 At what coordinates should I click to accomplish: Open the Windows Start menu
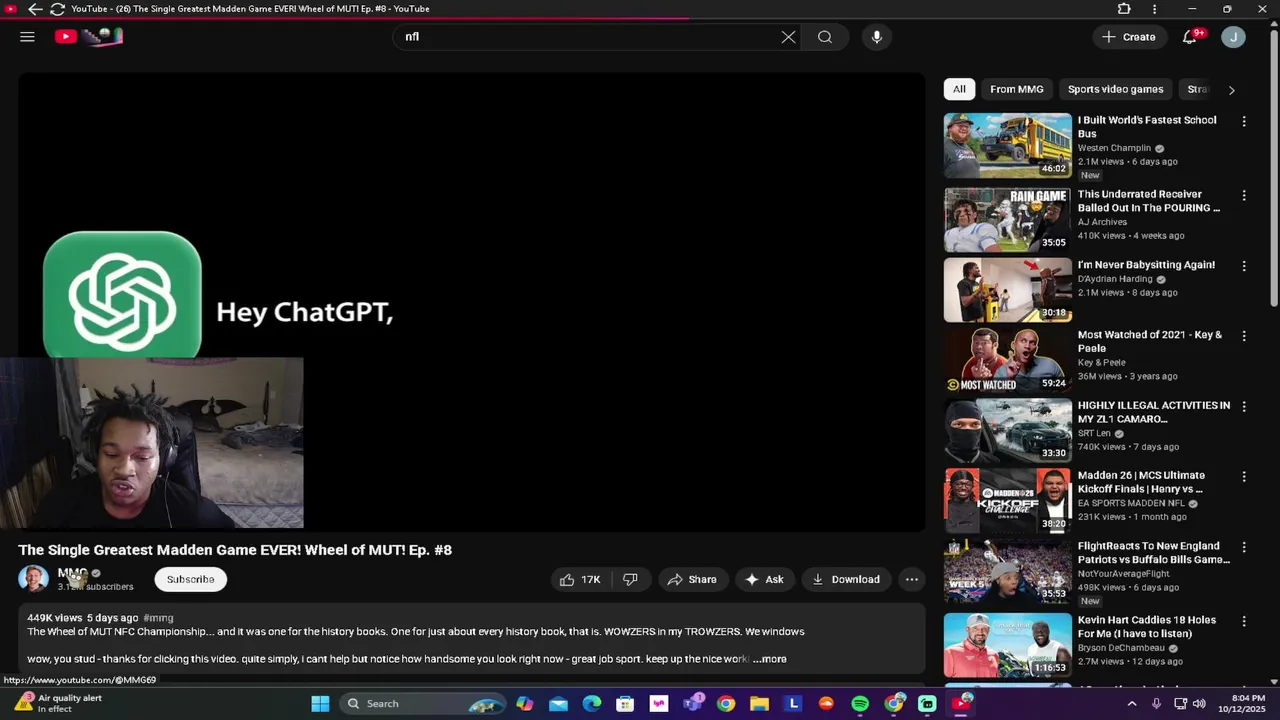320,704
